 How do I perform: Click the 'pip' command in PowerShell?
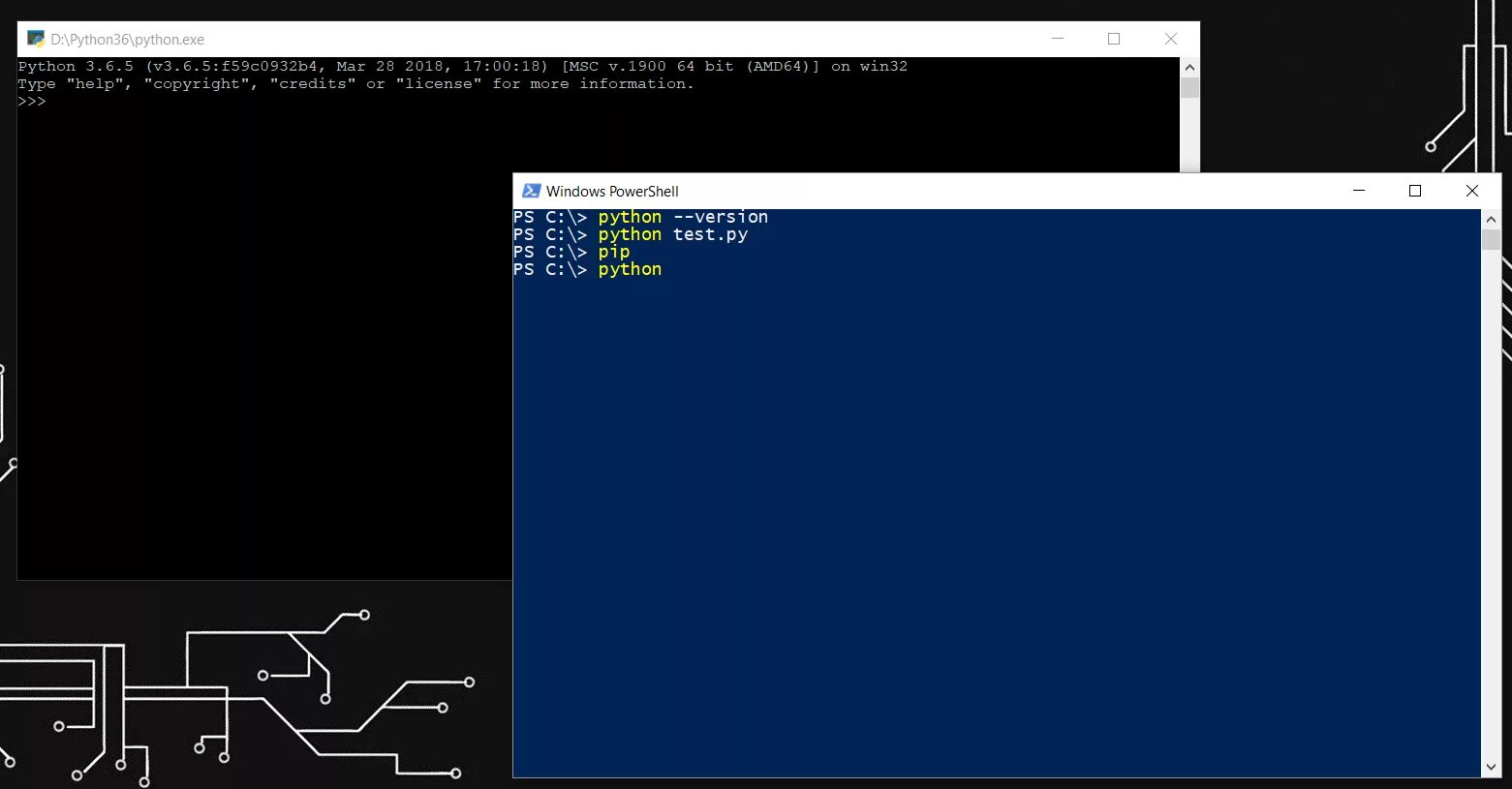pyautogui.click(x=614, y=253)
